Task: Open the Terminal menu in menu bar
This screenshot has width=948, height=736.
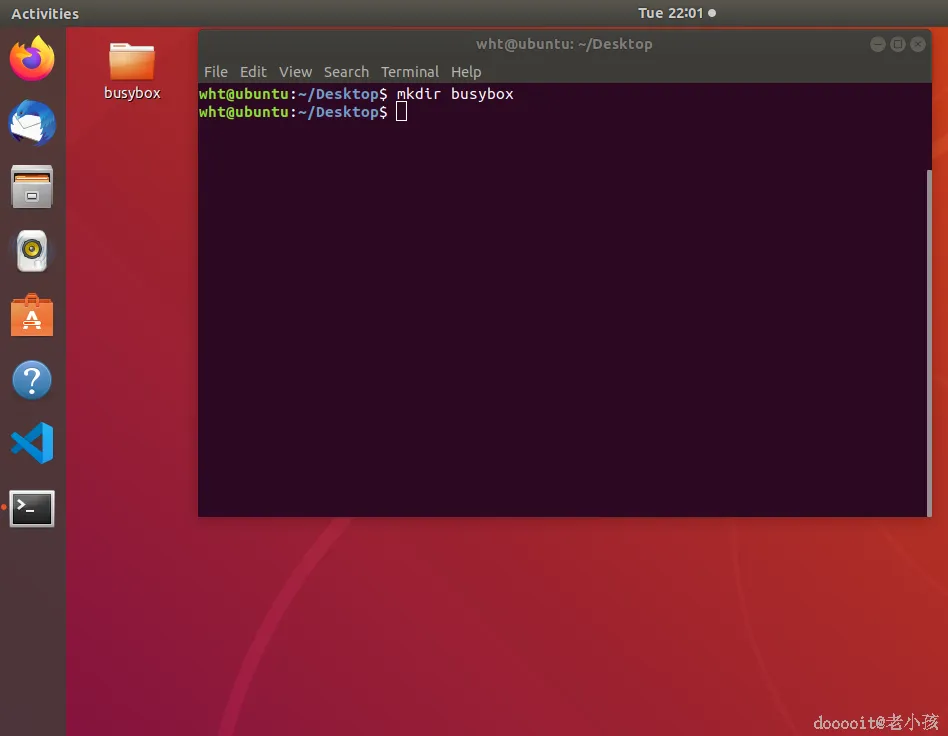Action: pos(410,72)
